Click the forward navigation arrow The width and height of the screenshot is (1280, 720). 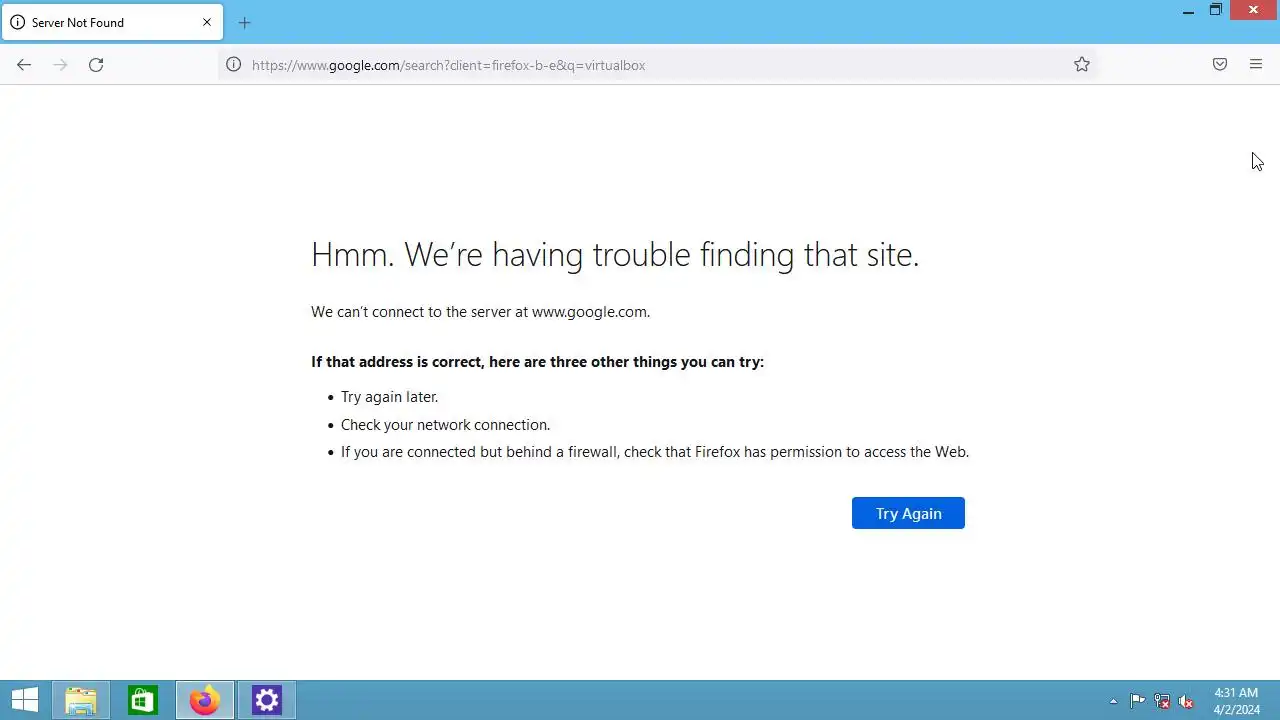point(60,65)
